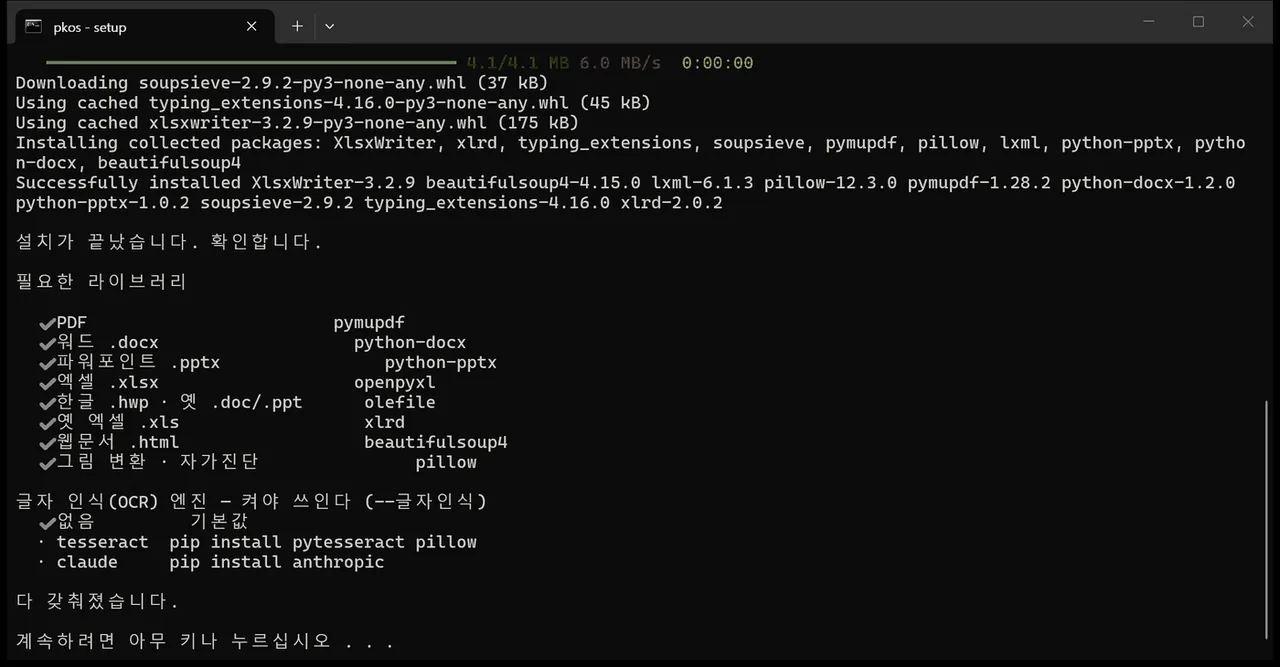The image size is (1280, 667).
Task: Click the "파워포인트 .pptx" row label
Action: click(x=138, y=362)
